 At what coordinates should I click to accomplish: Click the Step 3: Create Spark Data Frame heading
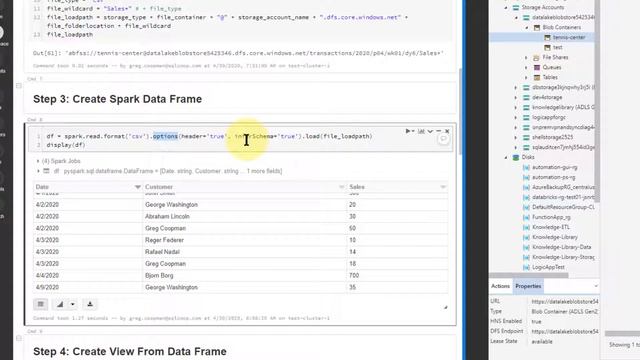coord(118,99)
